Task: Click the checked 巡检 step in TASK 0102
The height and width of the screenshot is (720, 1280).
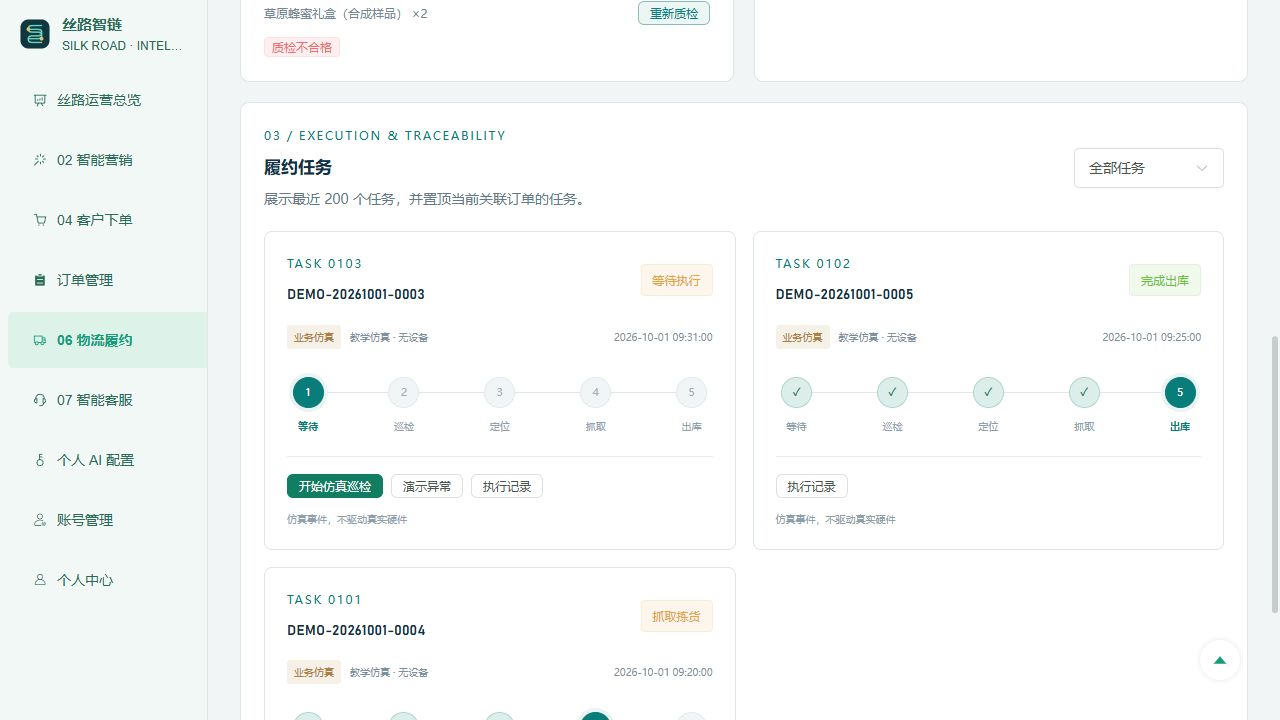Action: [x=892, y=392]
